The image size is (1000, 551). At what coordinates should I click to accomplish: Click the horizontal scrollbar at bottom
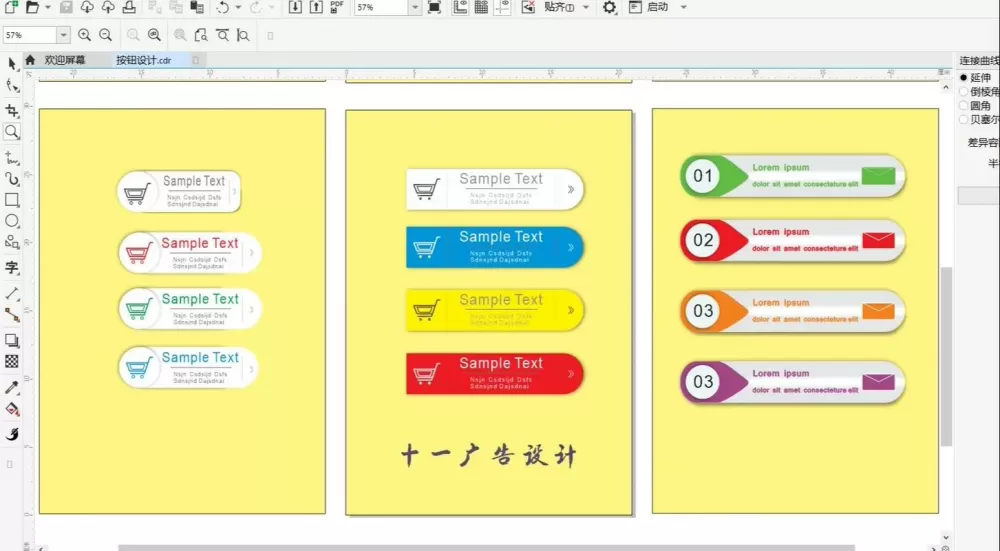click(486, 547)
